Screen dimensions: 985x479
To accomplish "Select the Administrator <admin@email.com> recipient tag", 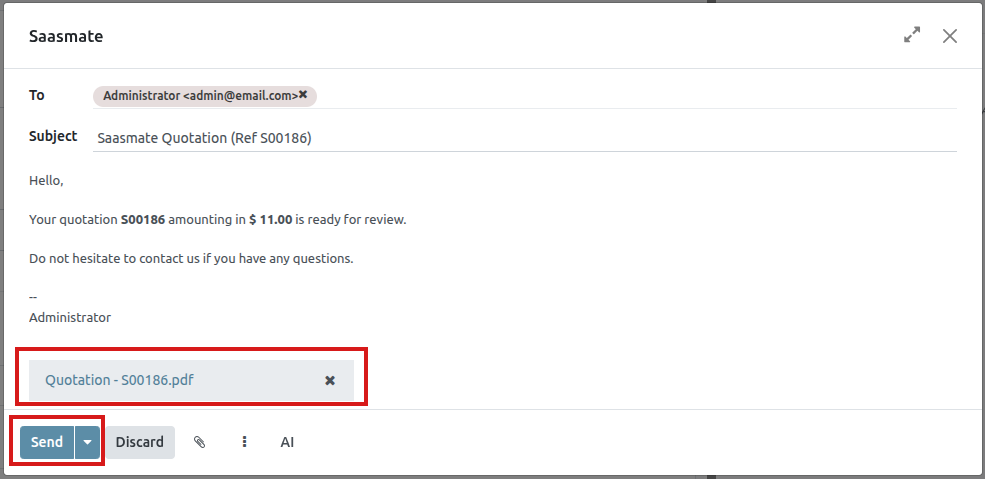I will pyautogui.click(x=198, y=96).
